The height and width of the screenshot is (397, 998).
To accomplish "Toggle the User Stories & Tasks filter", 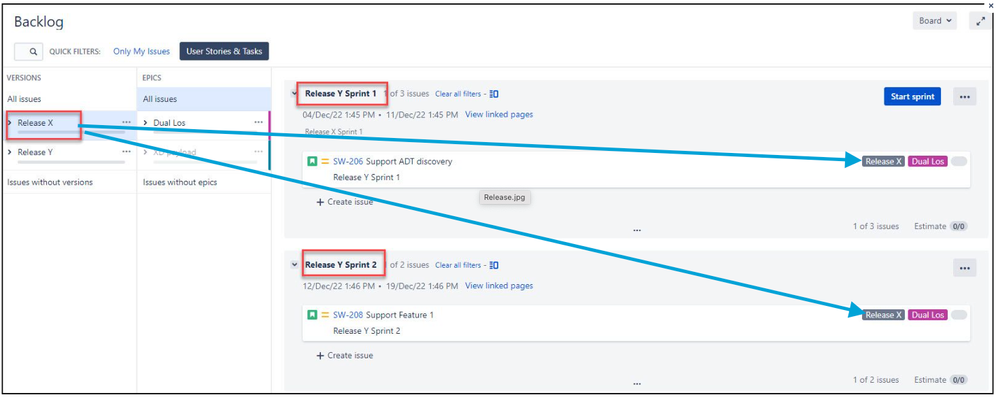I will coord(224,52).
